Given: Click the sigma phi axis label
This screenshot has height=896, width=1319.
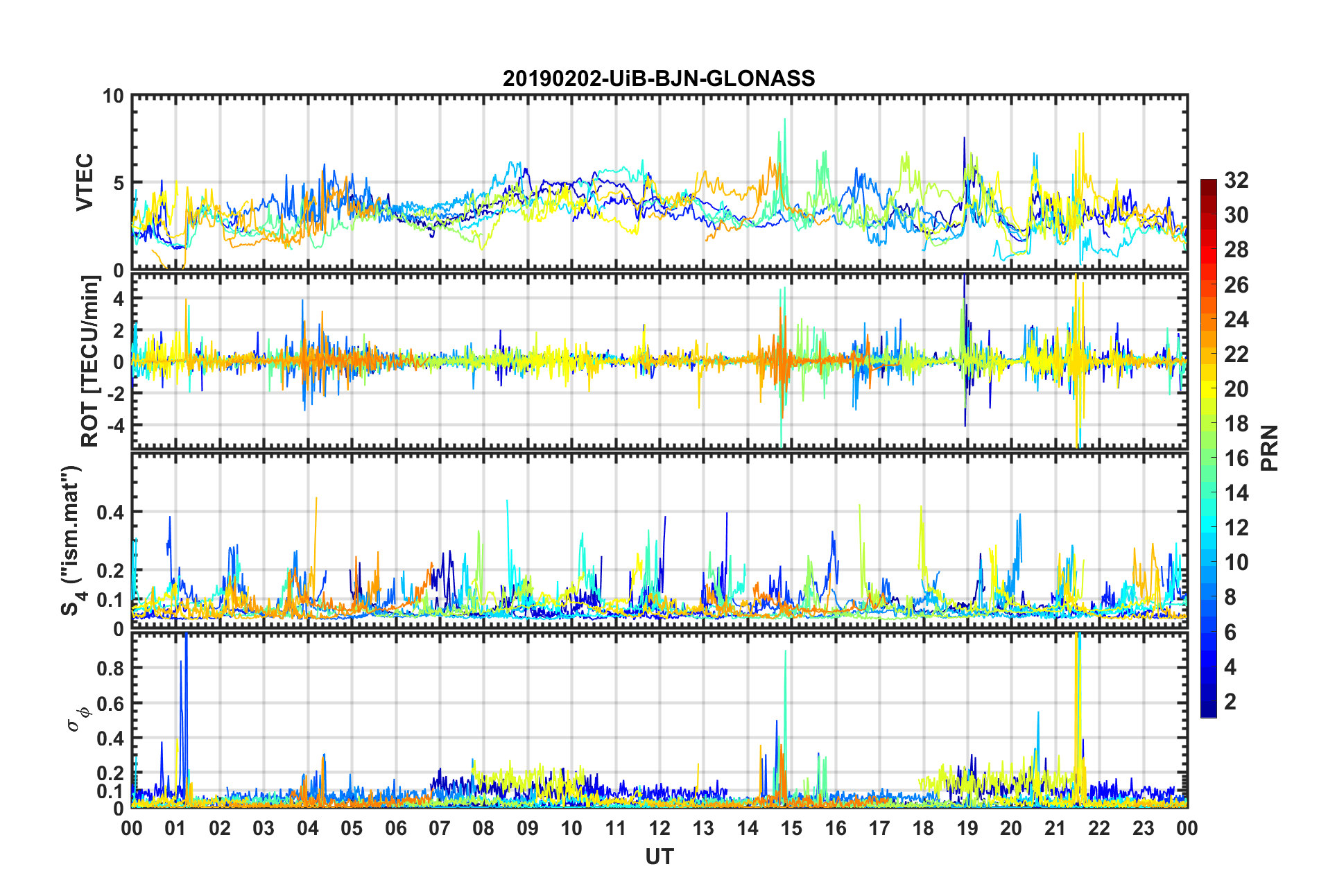Looking at the screenshot, I should click(78, 719).
